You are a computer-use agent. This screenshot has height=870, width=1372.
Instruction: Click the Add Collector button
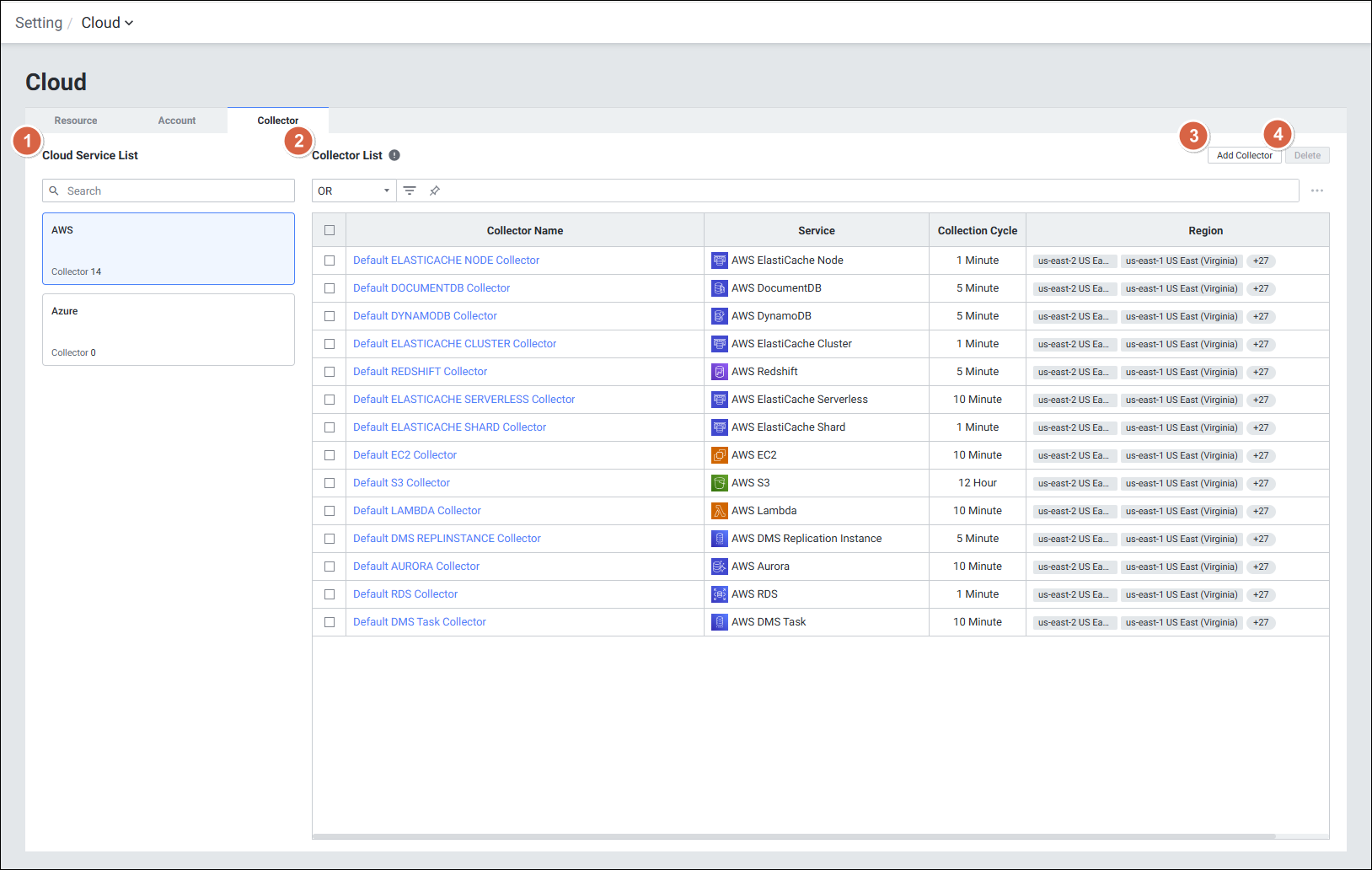[1244, 155]
